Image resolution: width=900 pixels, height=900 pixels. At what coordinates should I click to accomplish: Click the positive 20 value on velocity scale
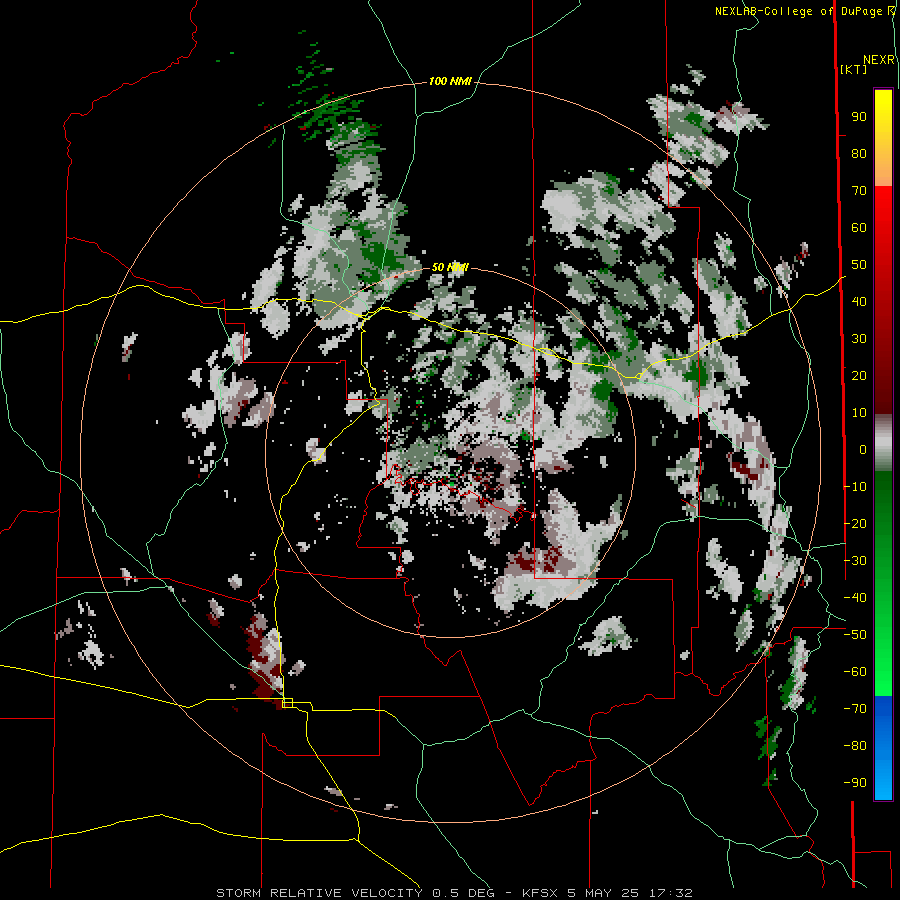859,375
